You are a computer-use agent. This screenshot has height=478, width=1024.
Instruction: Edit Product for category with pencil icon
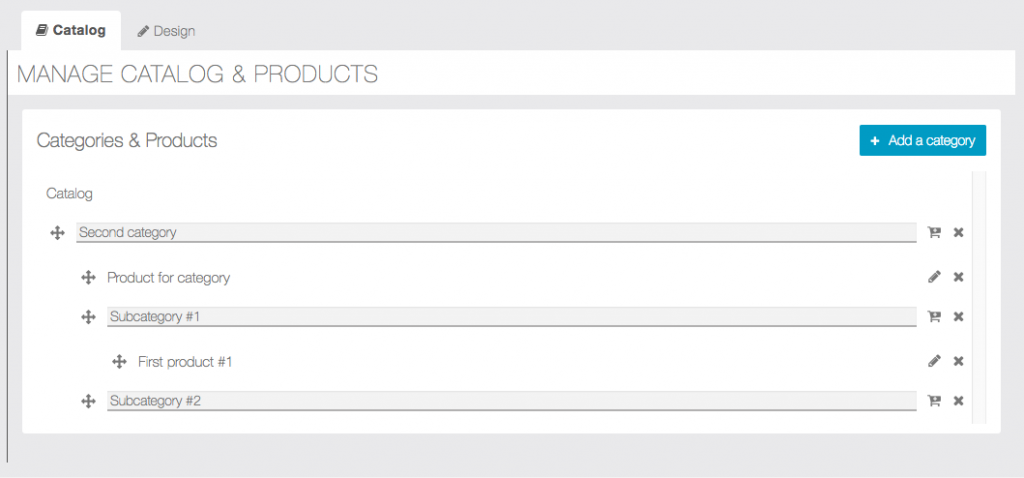pos(934,277)
